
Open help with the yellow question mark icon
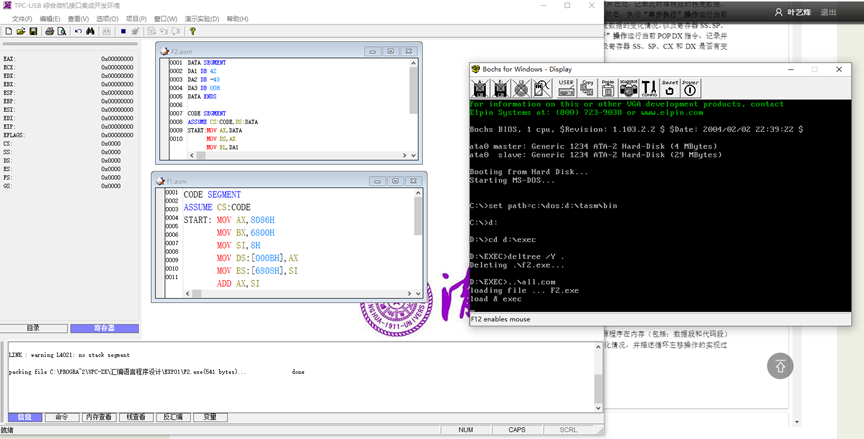pyautogui.click(x=192, y=31)
